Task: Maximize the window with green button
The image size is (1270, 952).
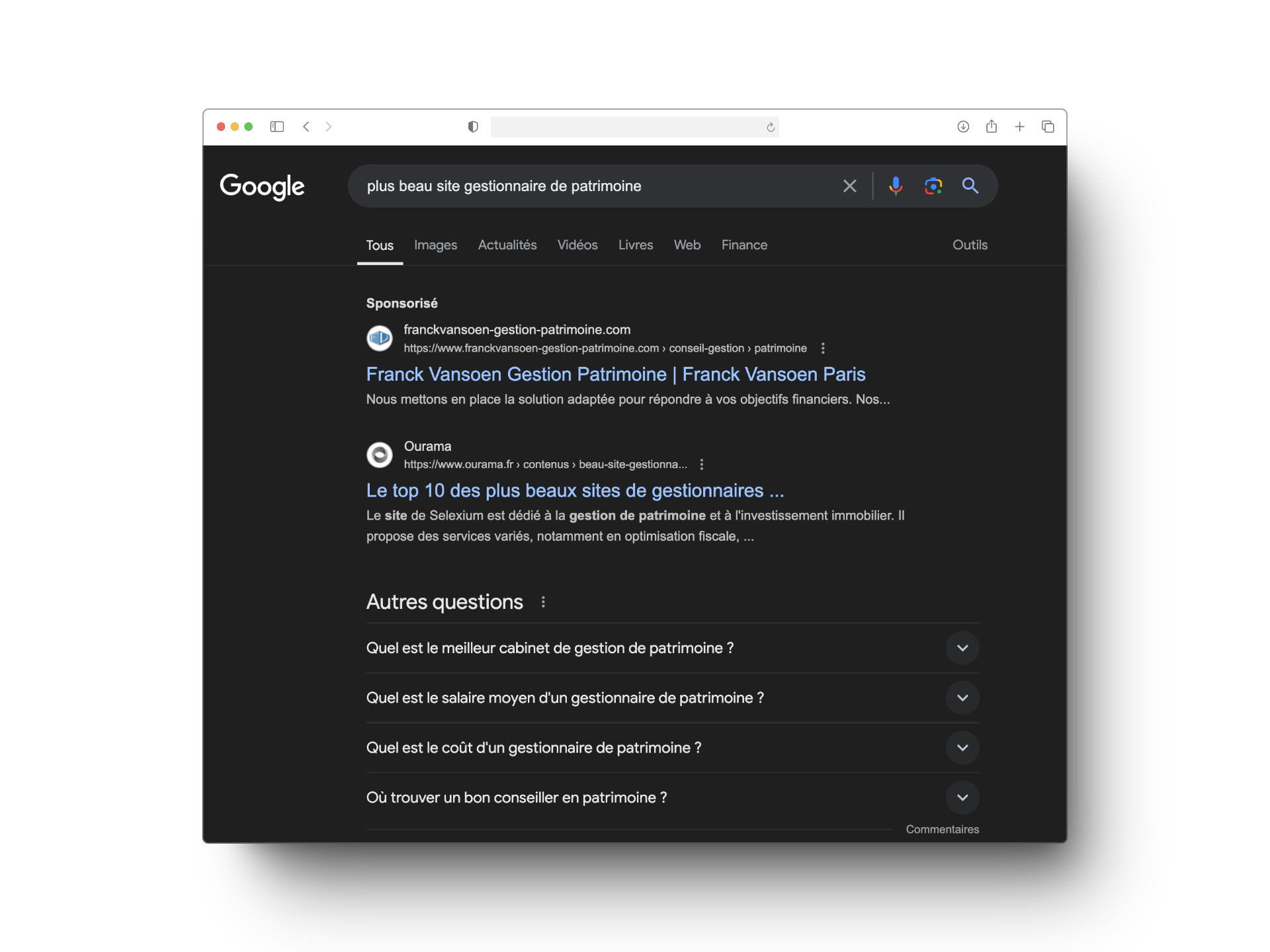Action: tap(249, 126)
